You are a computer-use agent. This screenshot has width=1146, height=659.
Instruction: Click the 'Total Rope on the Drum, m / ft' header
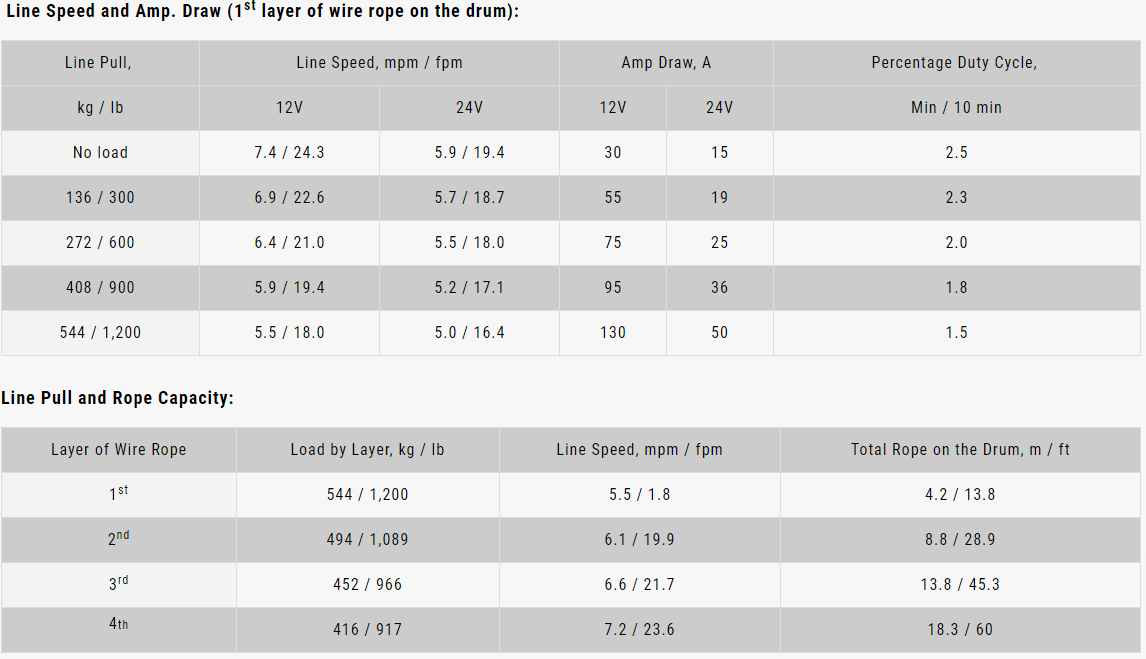click(x=960, y=449)
